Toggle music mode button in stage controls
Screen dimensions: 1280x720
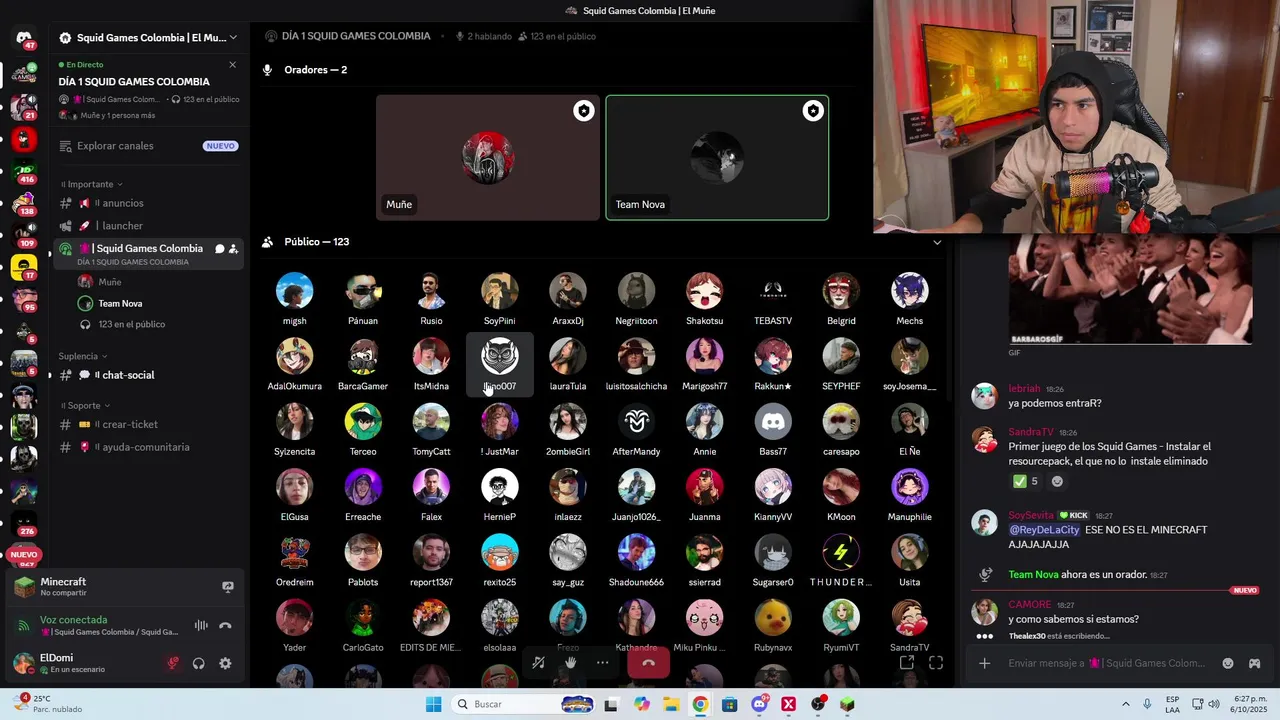(538, 662)
